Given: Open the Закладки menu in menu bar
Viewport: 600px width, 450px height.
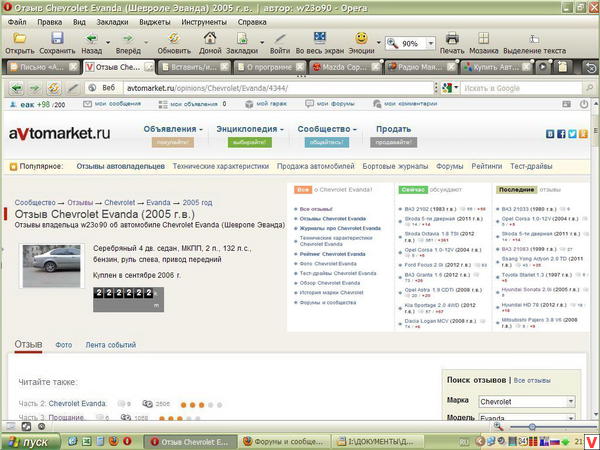Looking at the screenshot, I should 112,22.
